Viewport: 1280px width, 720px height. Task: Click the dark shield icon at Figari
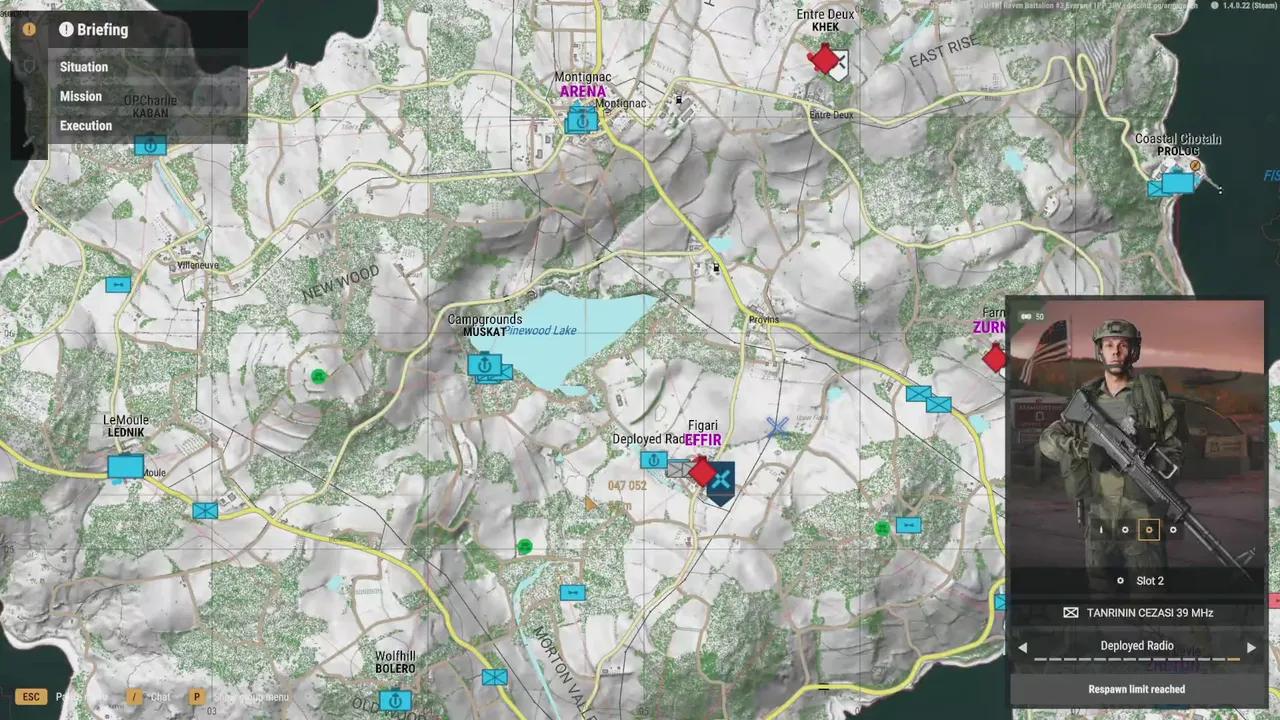721,482
